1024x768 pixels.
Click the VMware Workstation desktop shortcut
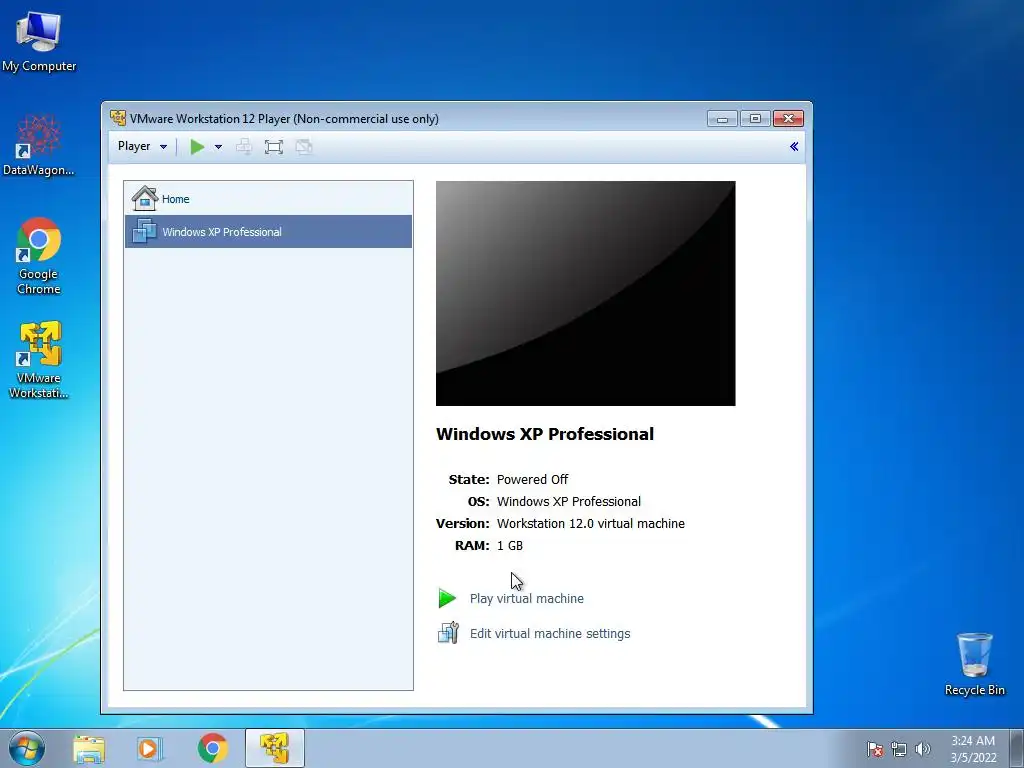[x=39, y=359]
